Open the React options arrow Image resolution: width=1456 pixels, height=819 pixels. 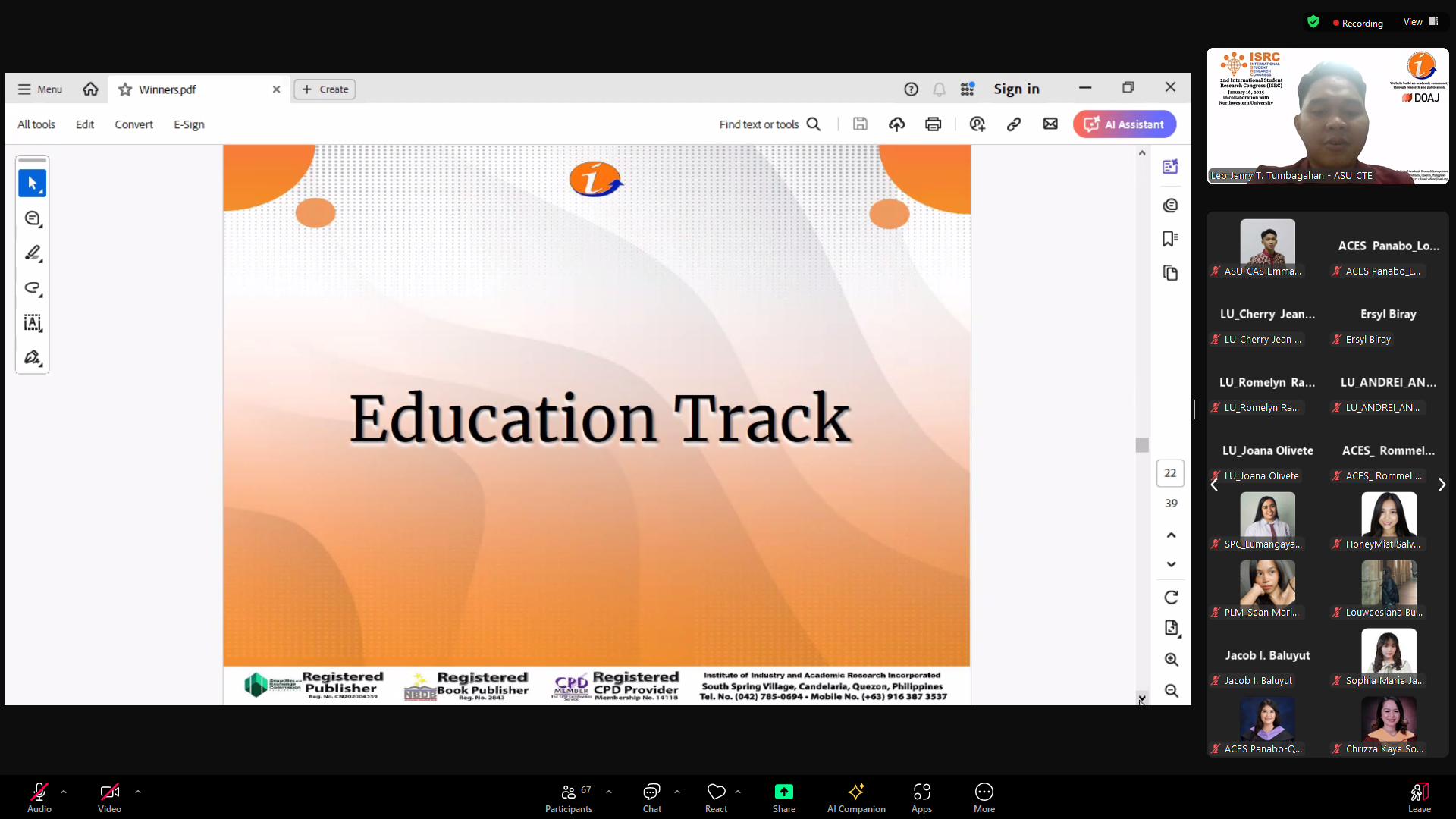point(738,792)
